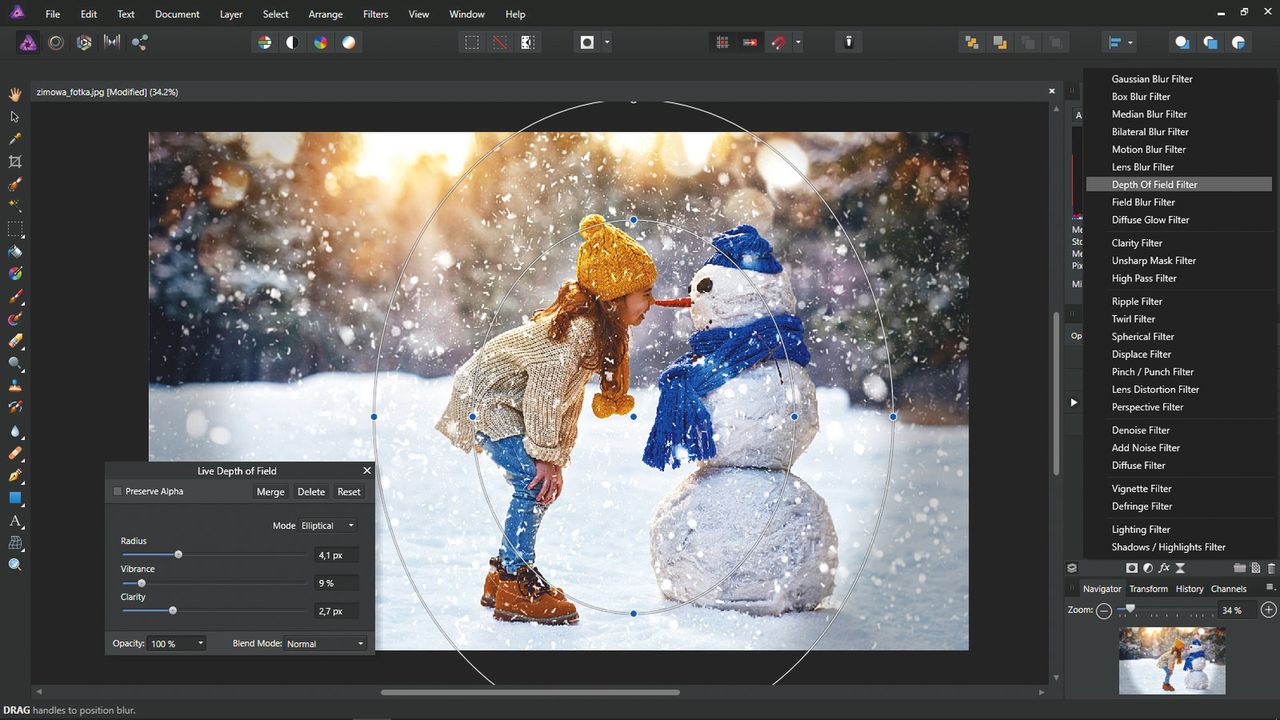Click the Navigator preview thumbnail
Image resolution: width=1280 pixels, height=720 pixels.
click(1172, 660)
